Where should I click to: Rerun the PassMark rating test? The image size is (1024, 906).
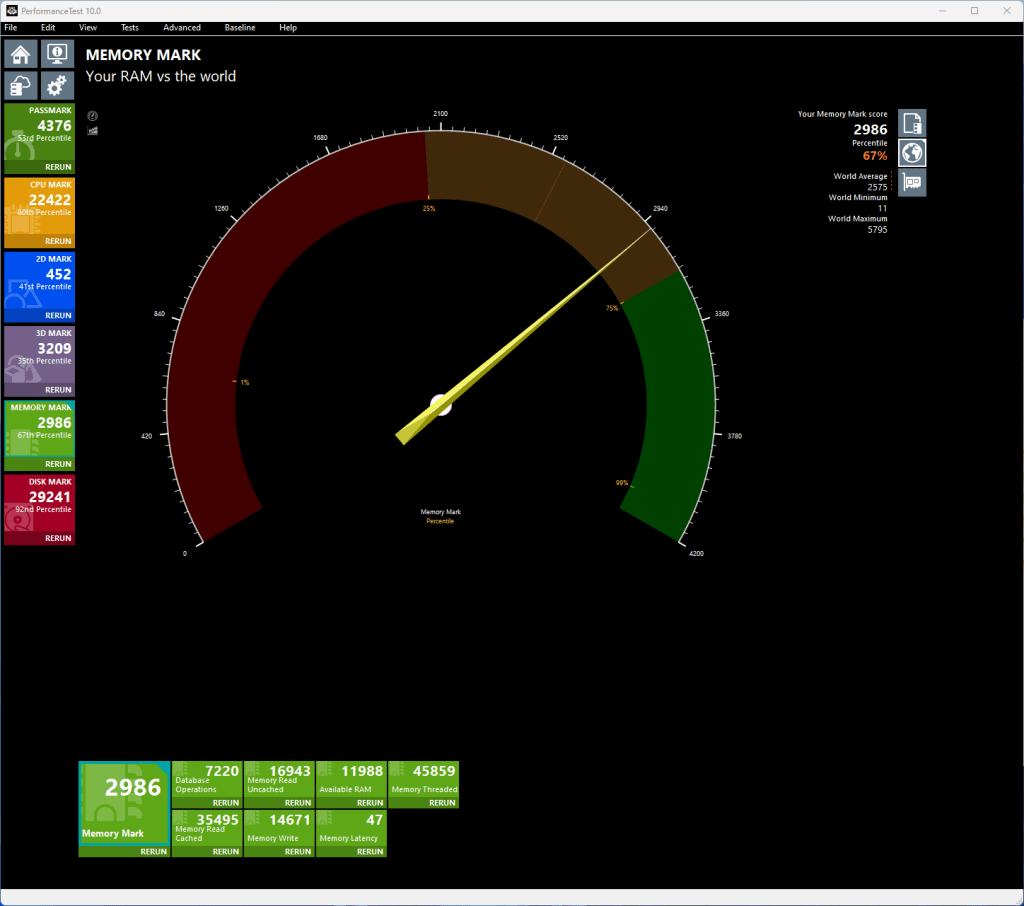click(x=58, y=167)
